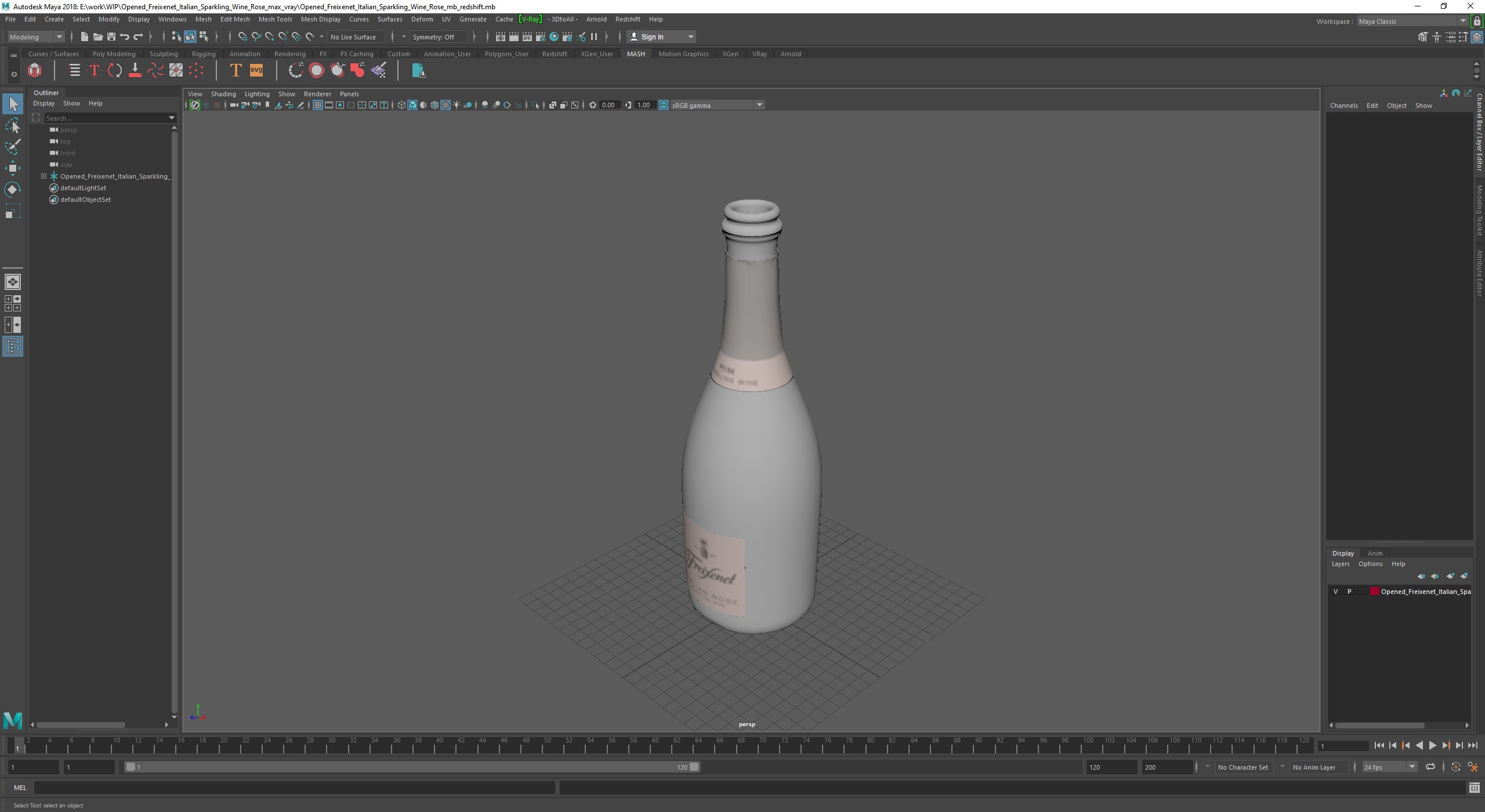
Task: Toggle color management view transform icon
Action: pyautogui.click(x=664, y=106)
